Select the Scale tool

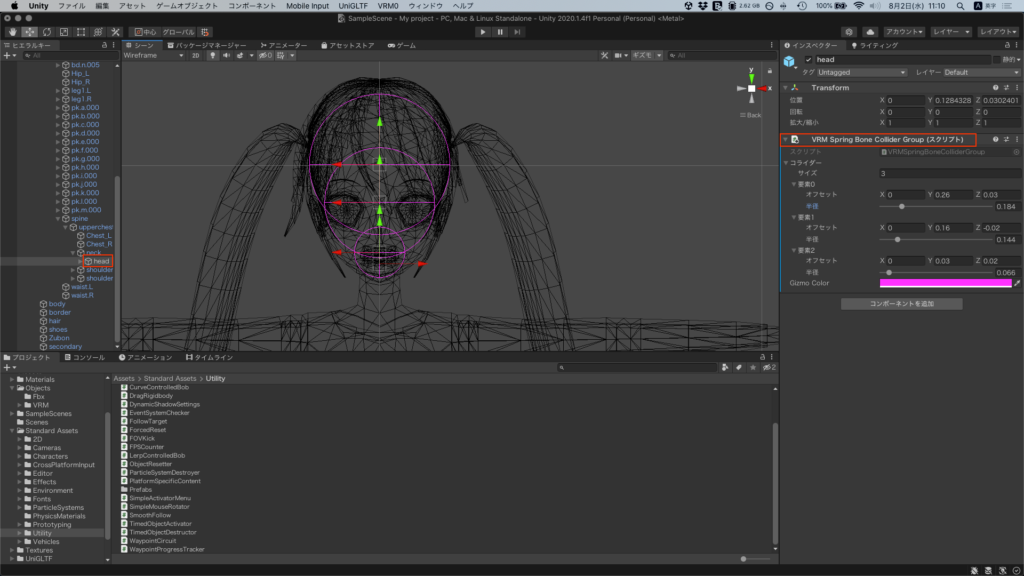[x=64, y=32]
